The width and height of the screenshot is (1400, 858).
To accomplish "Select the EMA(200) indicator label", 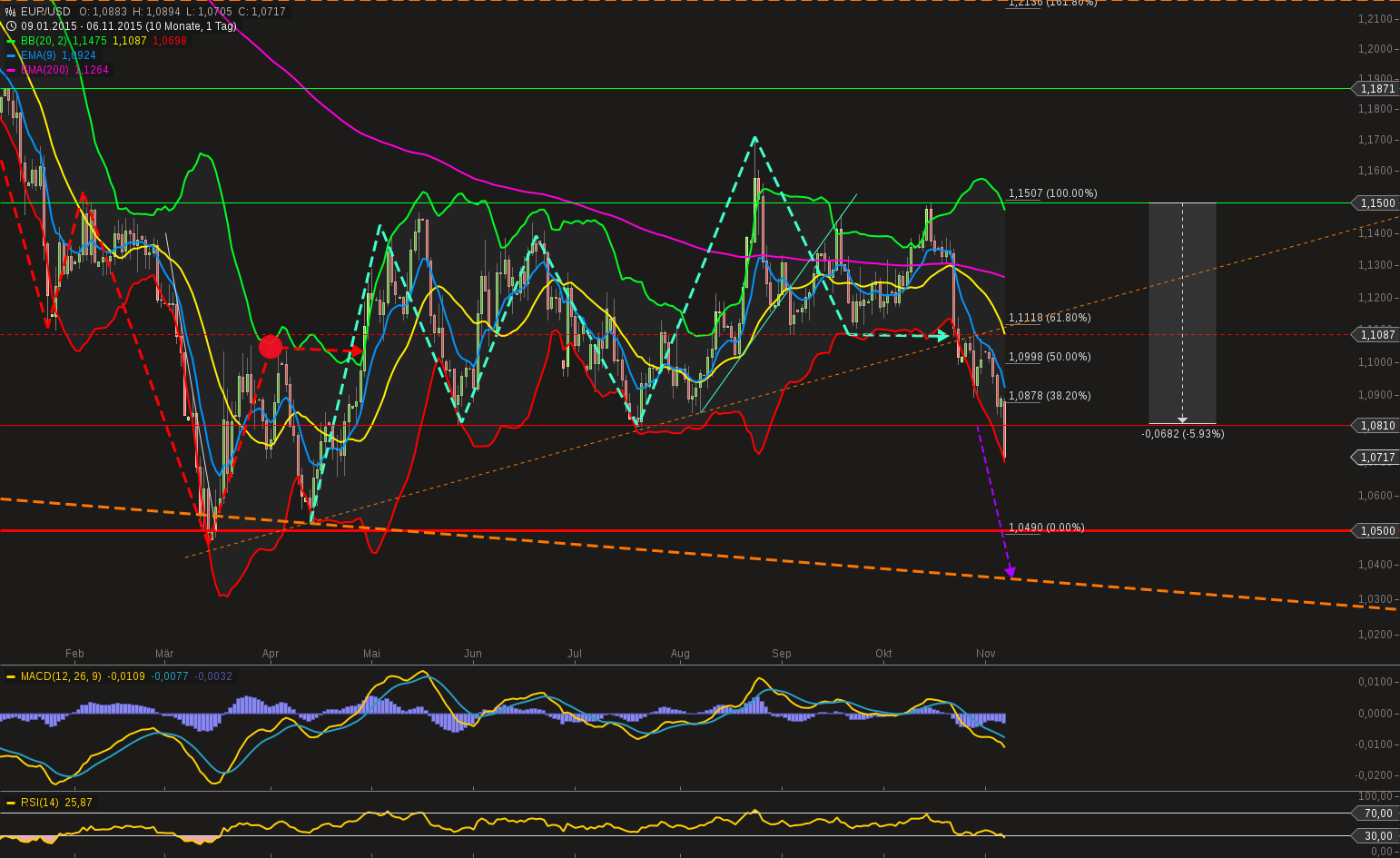I will [44, 70].
